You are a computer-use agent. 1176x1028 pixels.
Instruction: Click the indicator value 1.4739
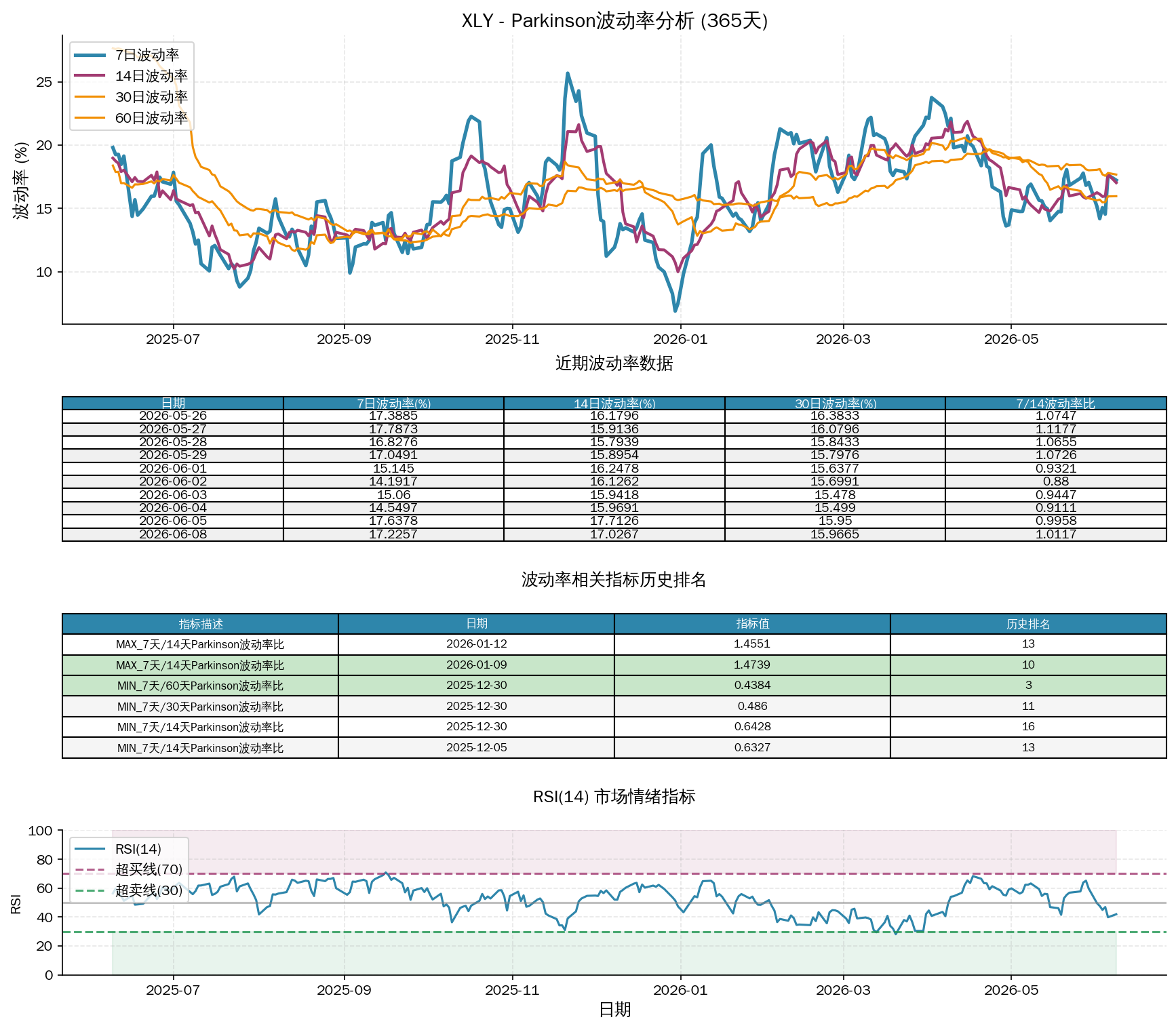pyautogui.click(x=753, y=665)
